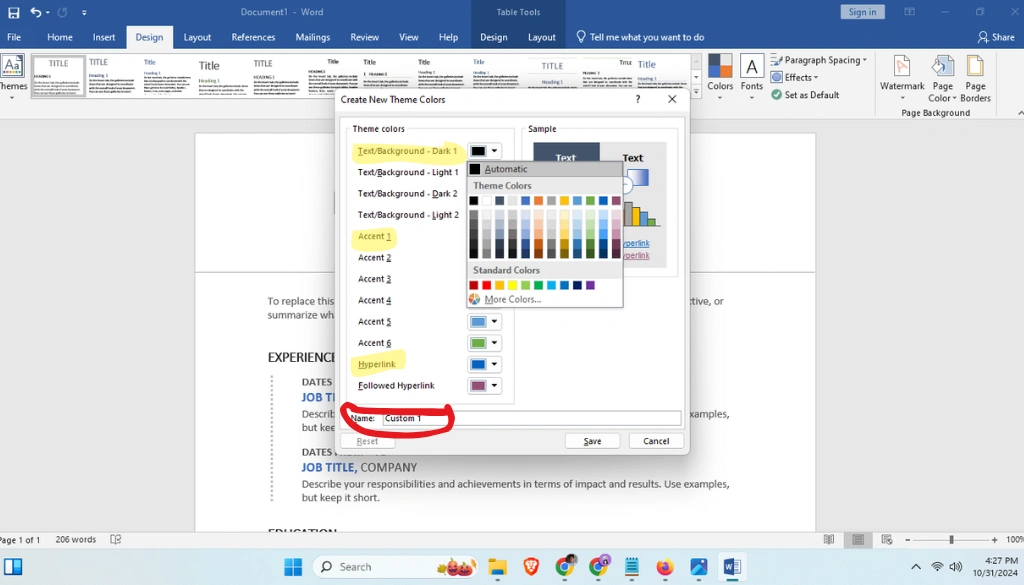Open the Colors theme button
The width and height of the screenshot is (1024, 585).
click(720, 78)
